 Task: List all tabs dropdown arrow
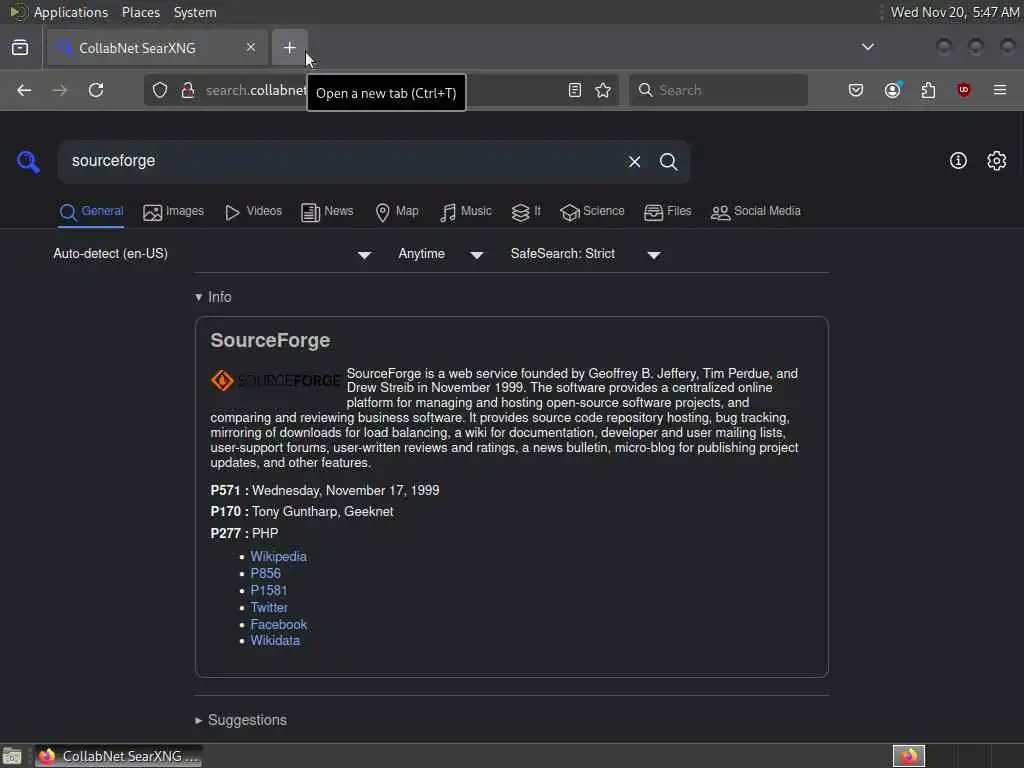(x=868, y=47)
